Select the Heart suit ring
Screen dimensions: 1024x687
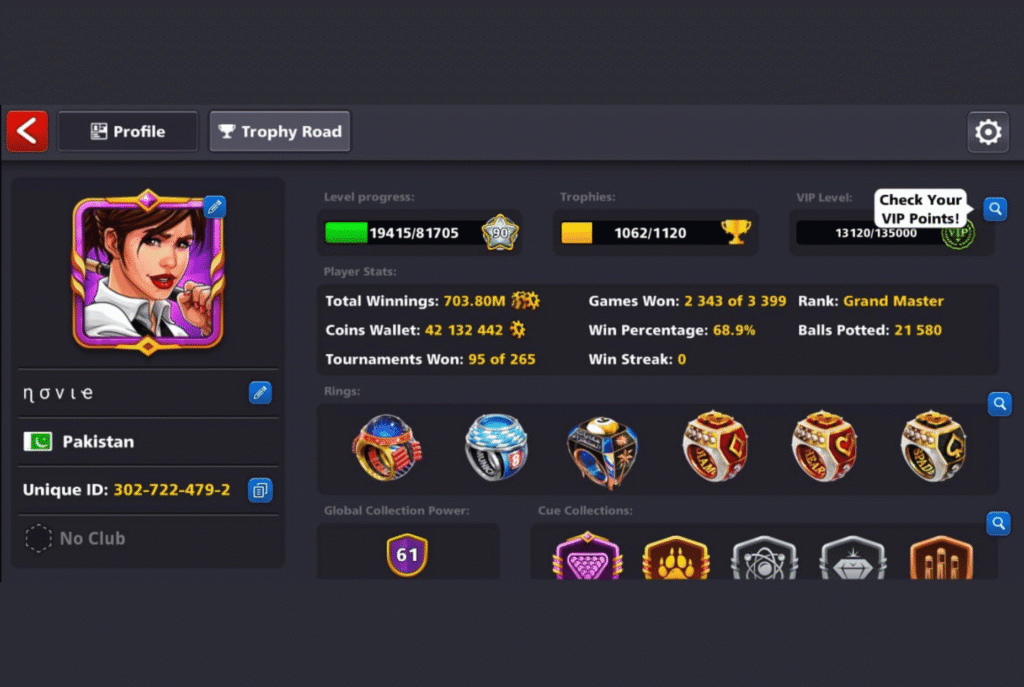[824, 446]
